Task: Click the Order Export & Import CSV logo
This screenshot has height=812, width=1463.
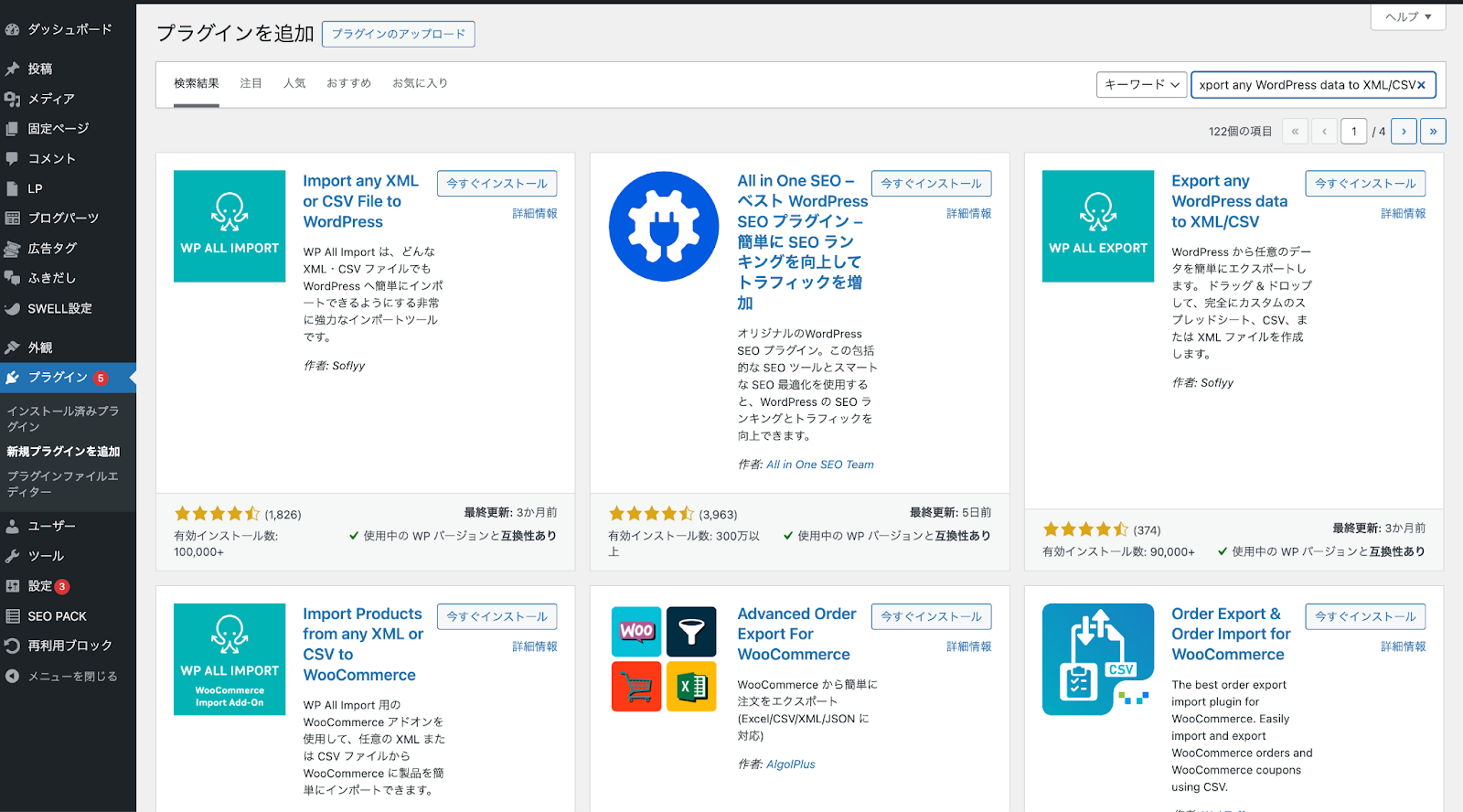Action: (1098, 659)
